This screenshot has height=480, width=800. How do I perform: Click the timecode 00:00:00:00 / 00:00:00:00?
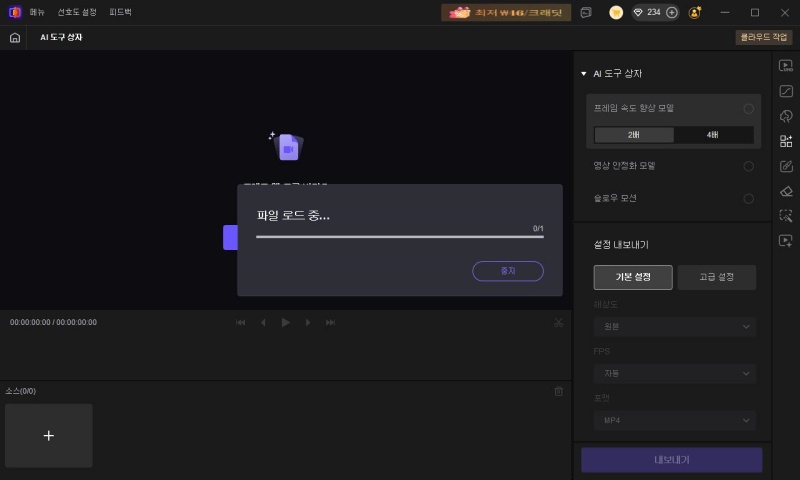53,322
